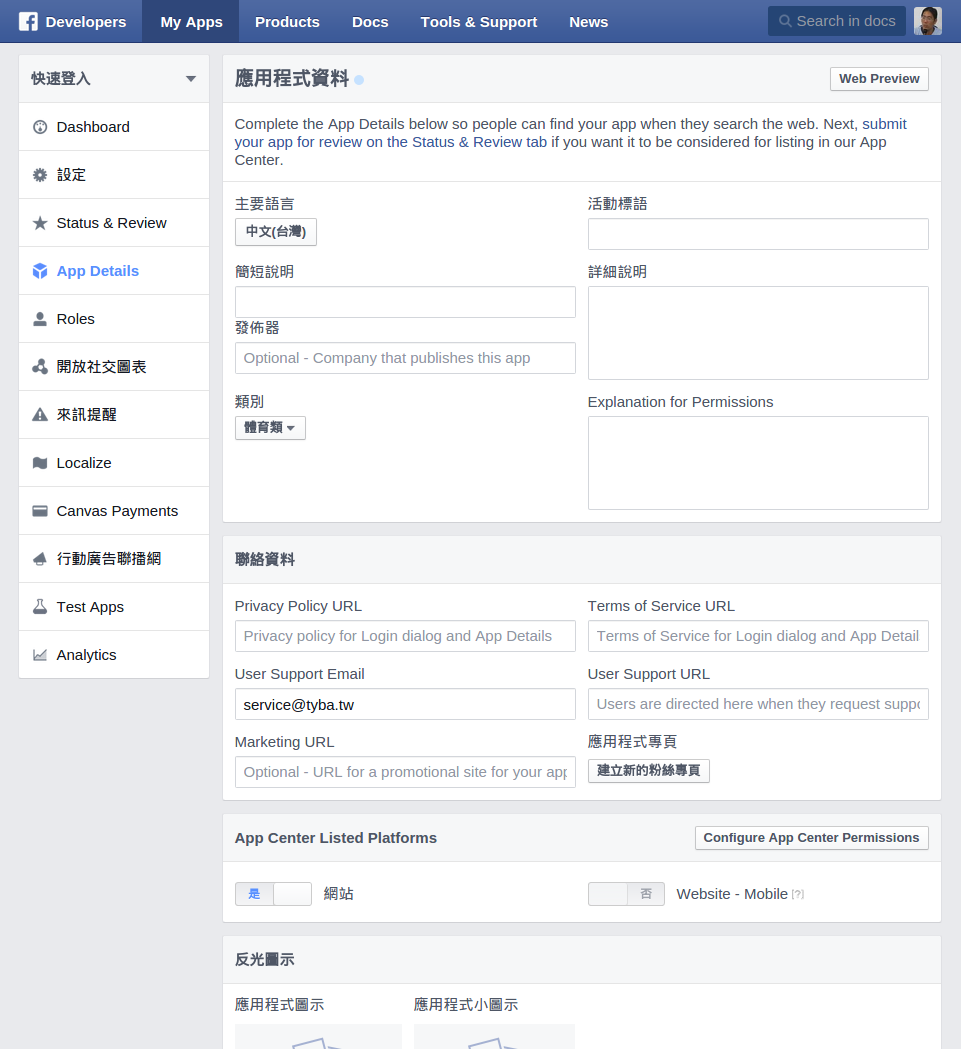
Task: Click the Facebook logo in header
Action: pyautogui.click(x=28, y=21)
